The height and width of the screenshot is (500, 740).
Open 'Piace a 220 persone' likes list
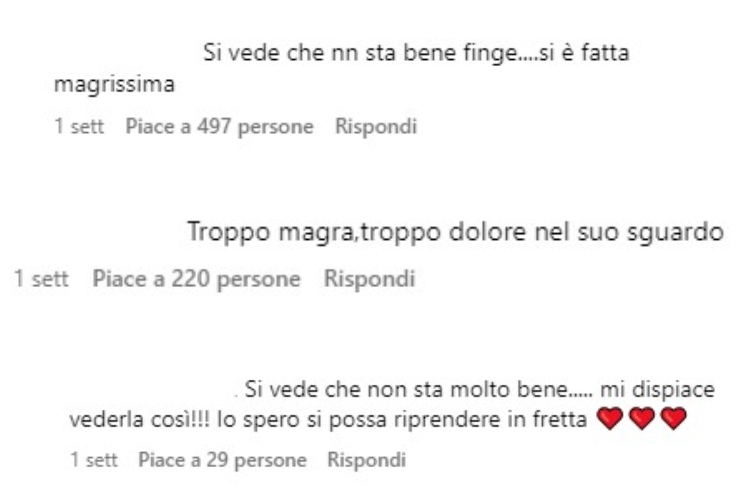click(x=196, y=279)
